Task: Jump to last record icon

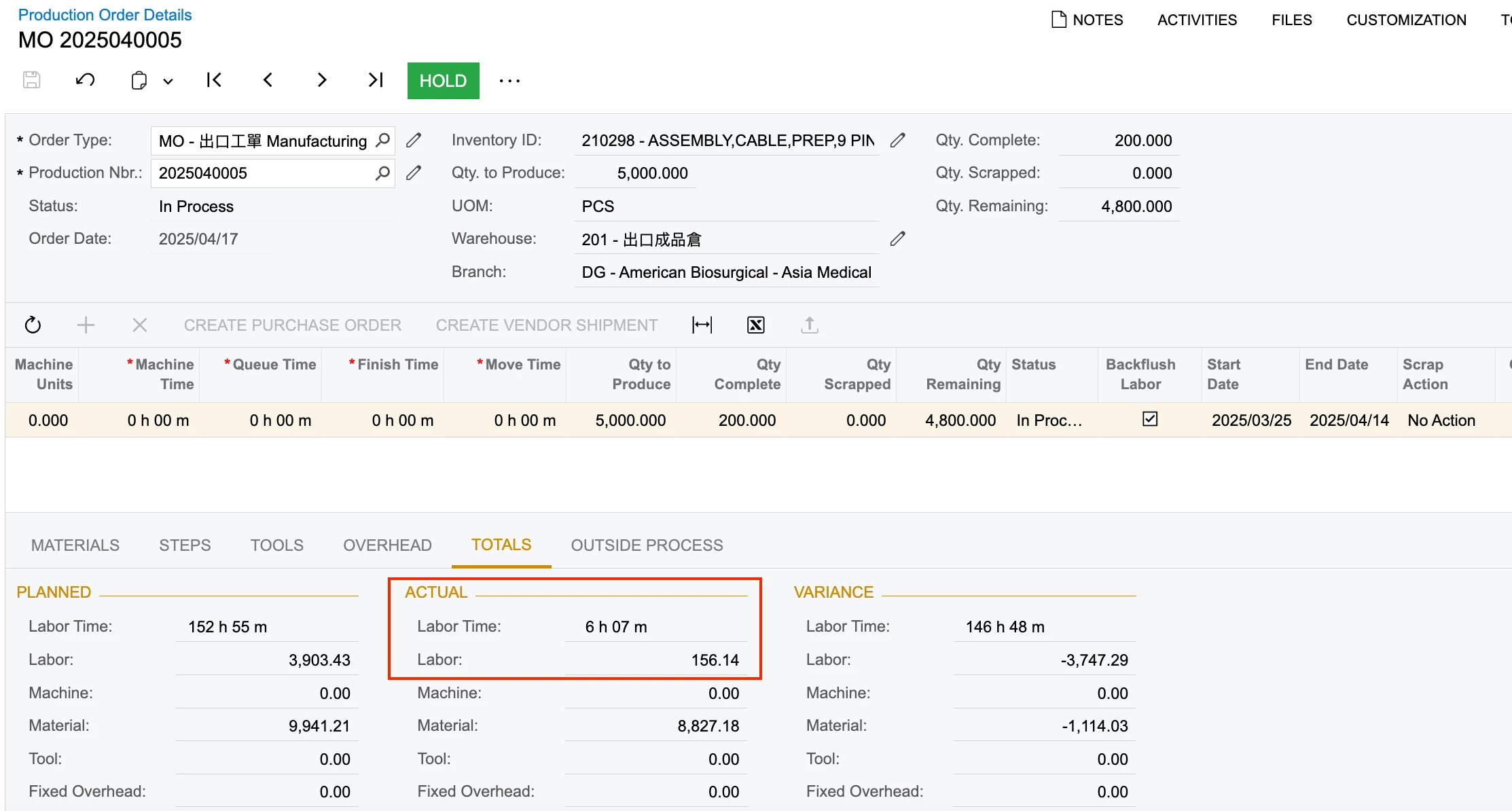Action: point(376,80)
